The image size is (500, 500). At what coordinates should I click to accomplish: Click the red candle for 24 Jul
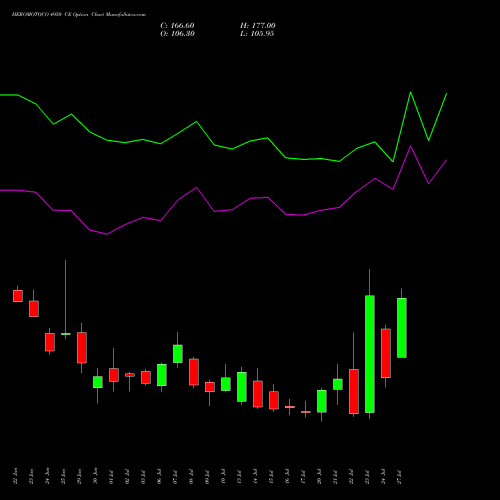point(386,353)
